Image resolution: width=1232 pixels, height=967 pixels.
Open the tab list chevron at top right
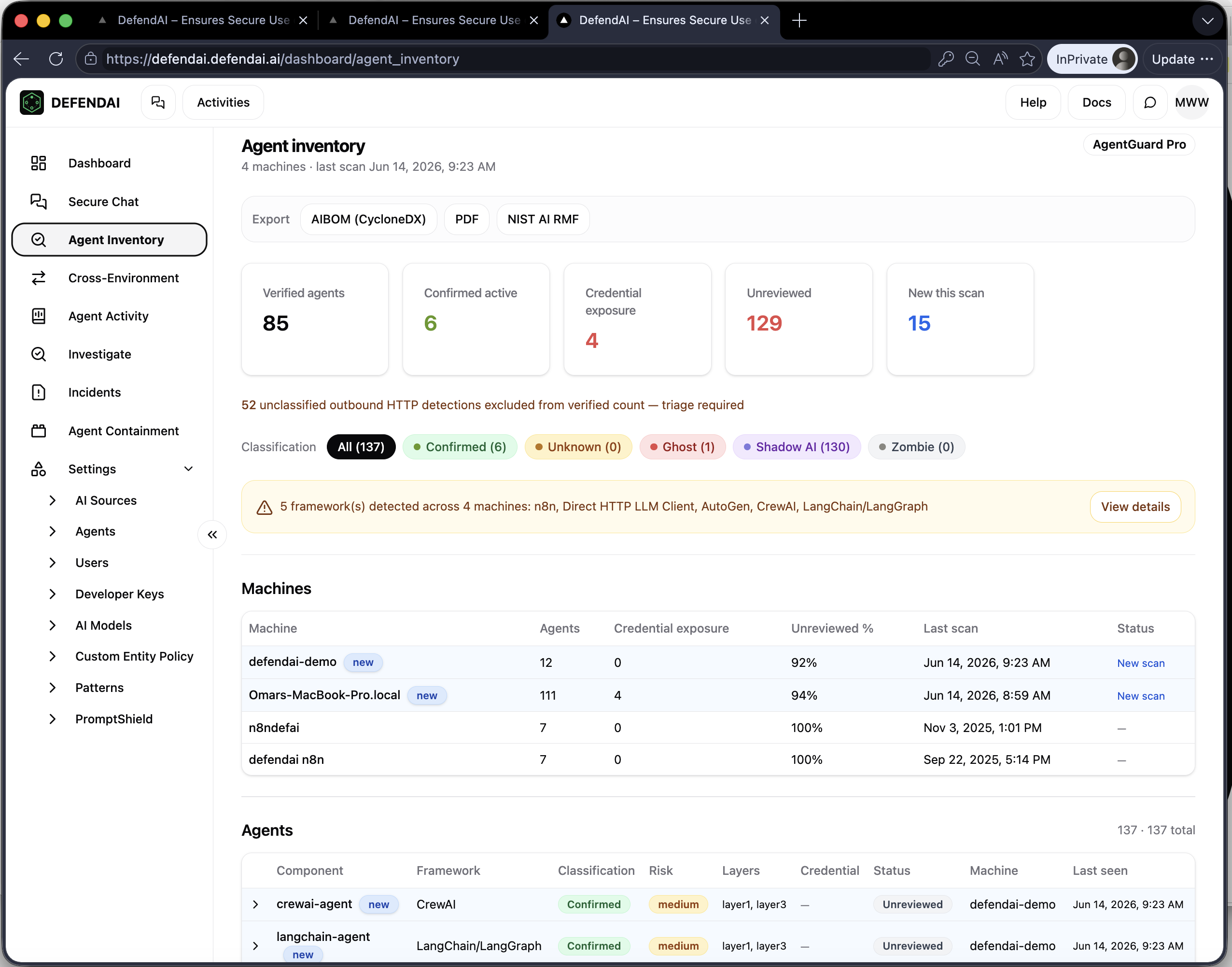(x=1208, y=21)
